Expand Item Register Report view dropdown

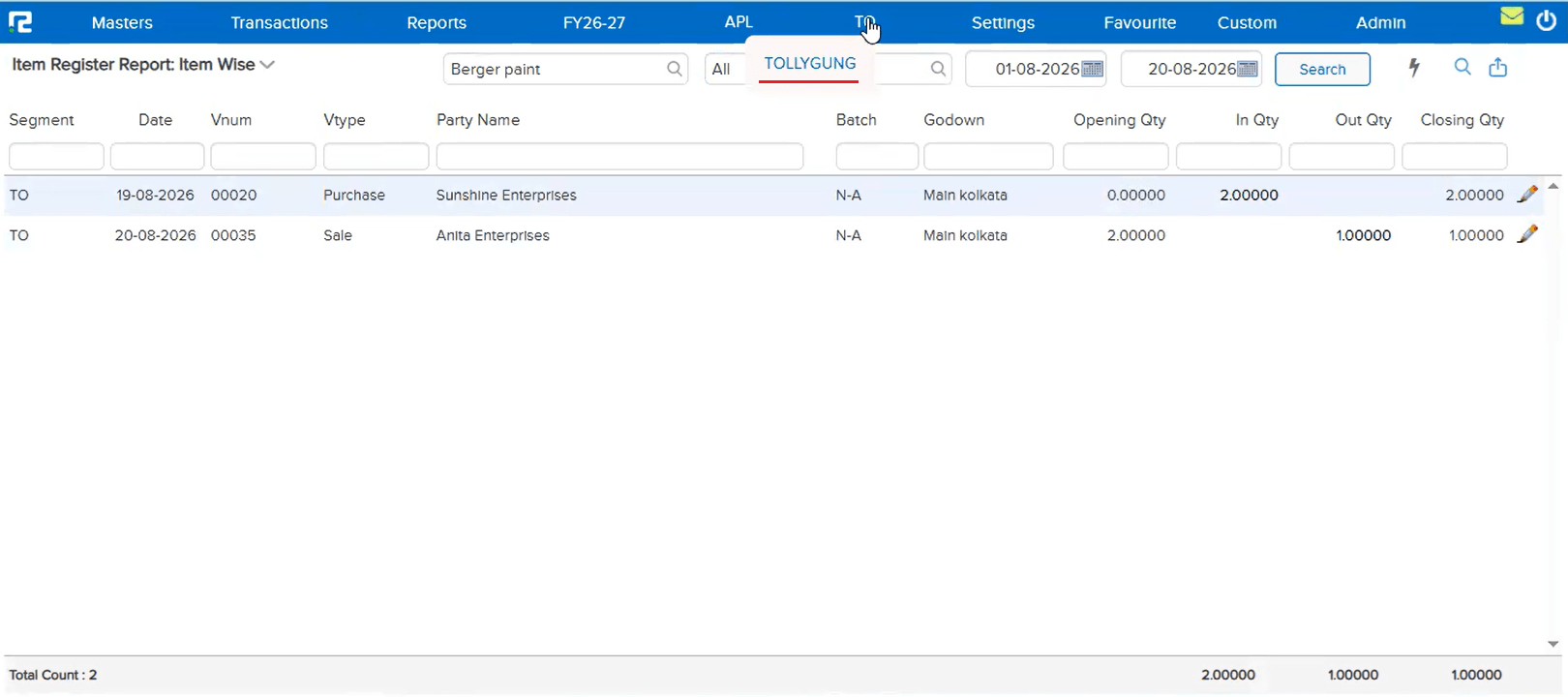(268, 65)
